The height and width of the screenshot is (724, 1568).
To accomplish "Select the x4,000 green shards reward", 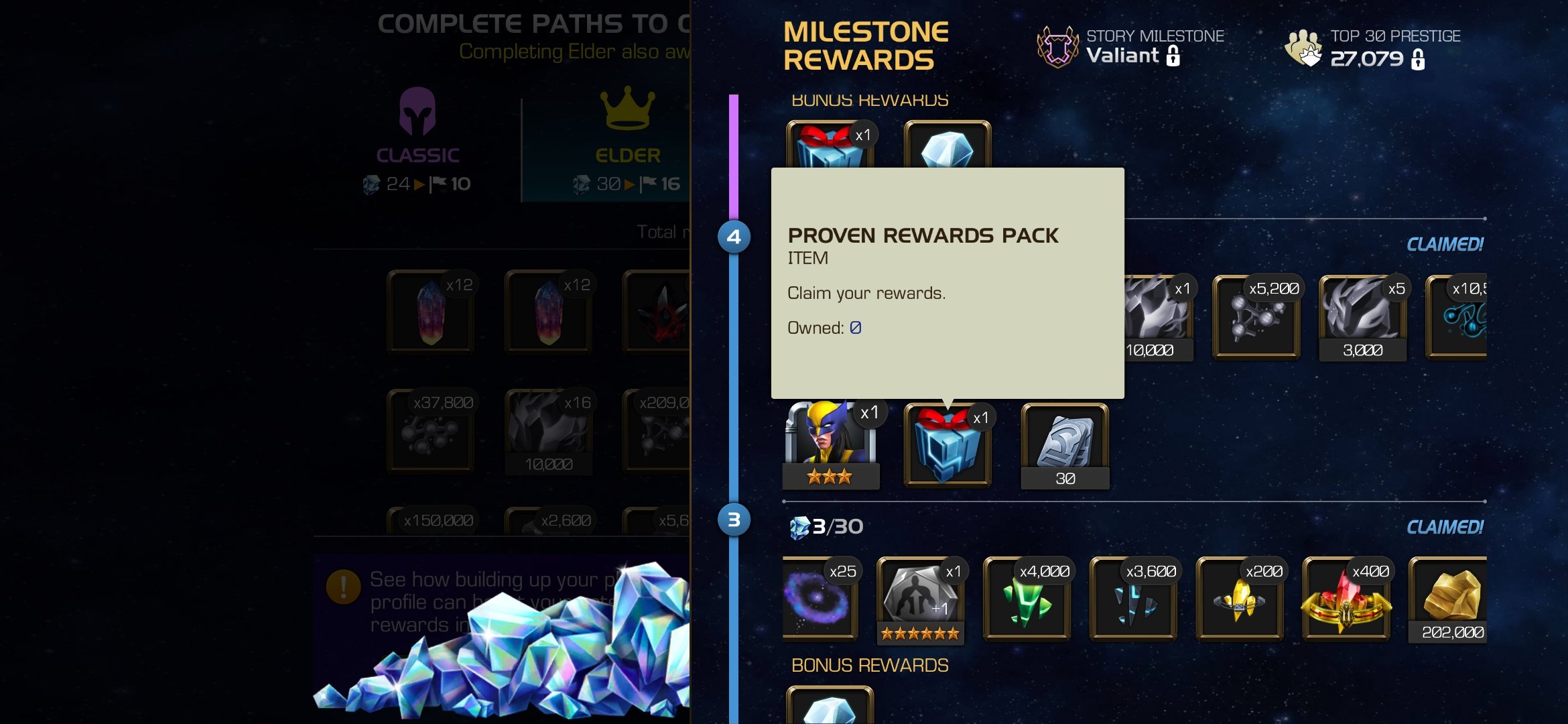I will 1027,599.
